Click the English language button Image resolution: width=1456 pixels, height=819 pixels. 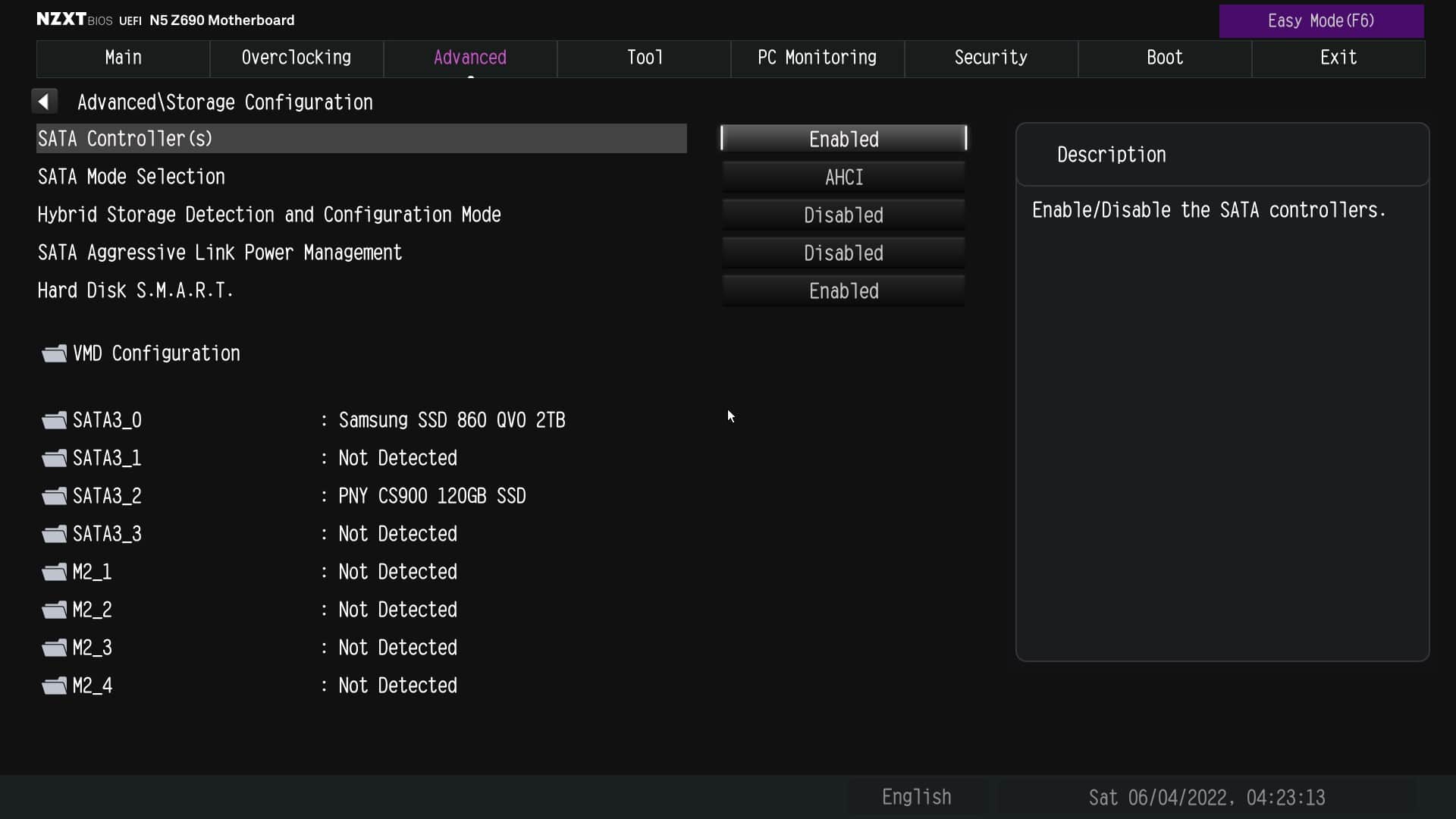pos(916,797)
